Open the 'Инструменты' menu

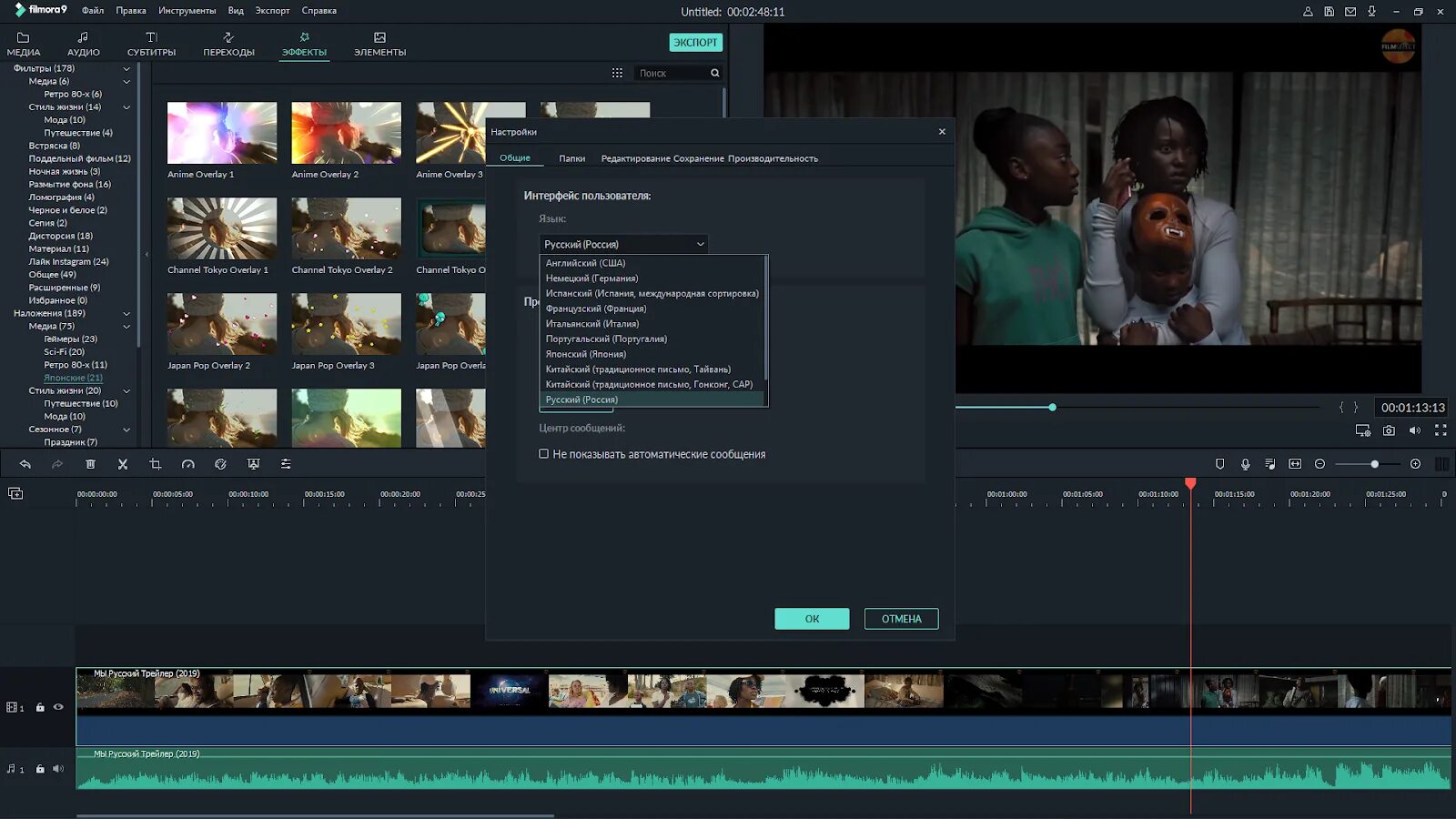click(x=187, y=11)
